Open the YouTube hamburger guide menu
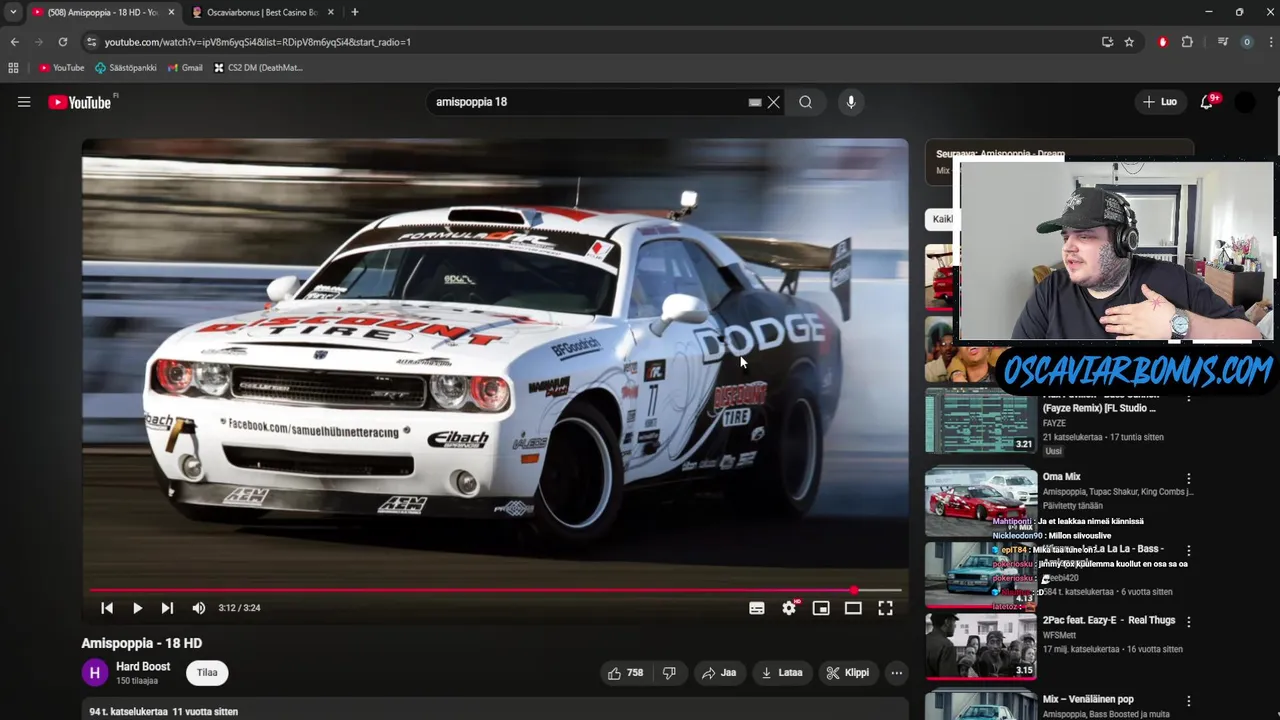 pyautogui.click(x=24, y=102)
